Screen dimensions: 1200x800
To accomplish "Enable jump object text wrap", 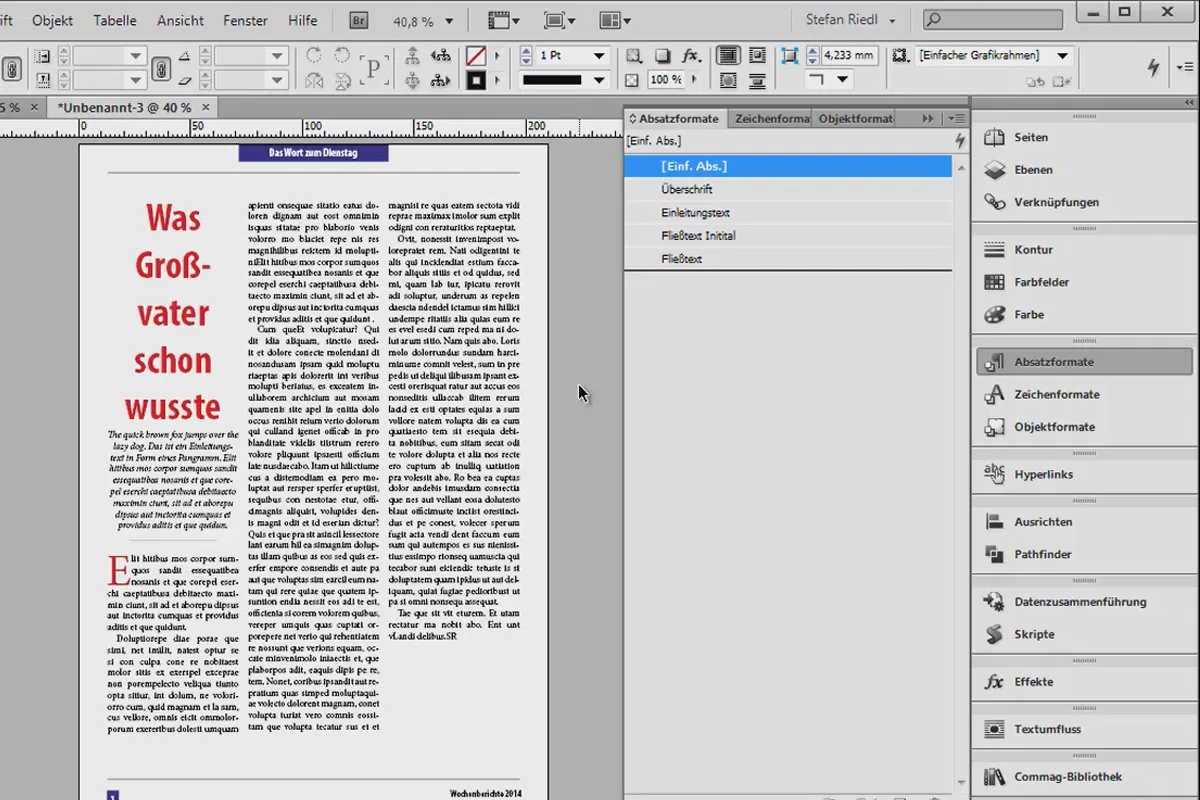I will (x=756, y=80).
